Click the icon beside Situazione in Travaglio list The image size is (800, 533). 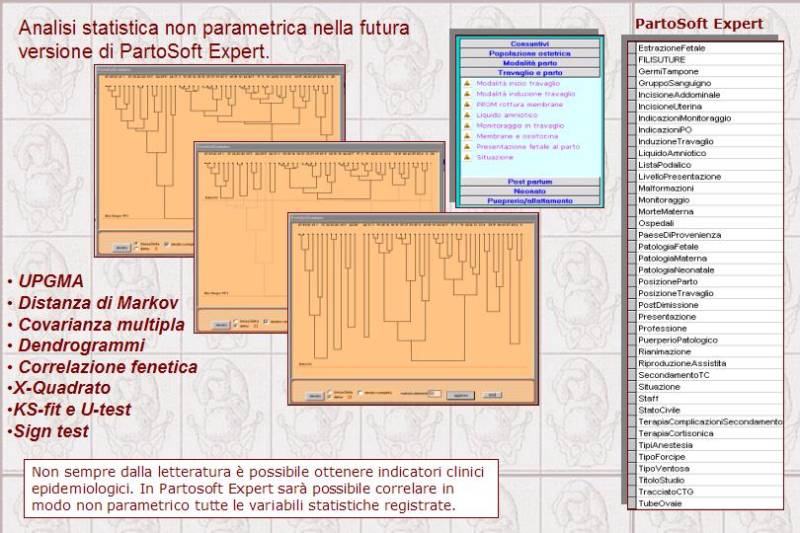[x=467, y=158]
